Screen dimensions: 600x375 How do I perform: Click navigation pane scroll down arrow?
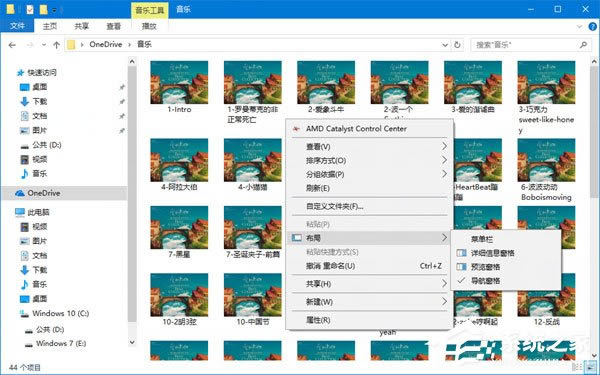(x=132, y=342)
